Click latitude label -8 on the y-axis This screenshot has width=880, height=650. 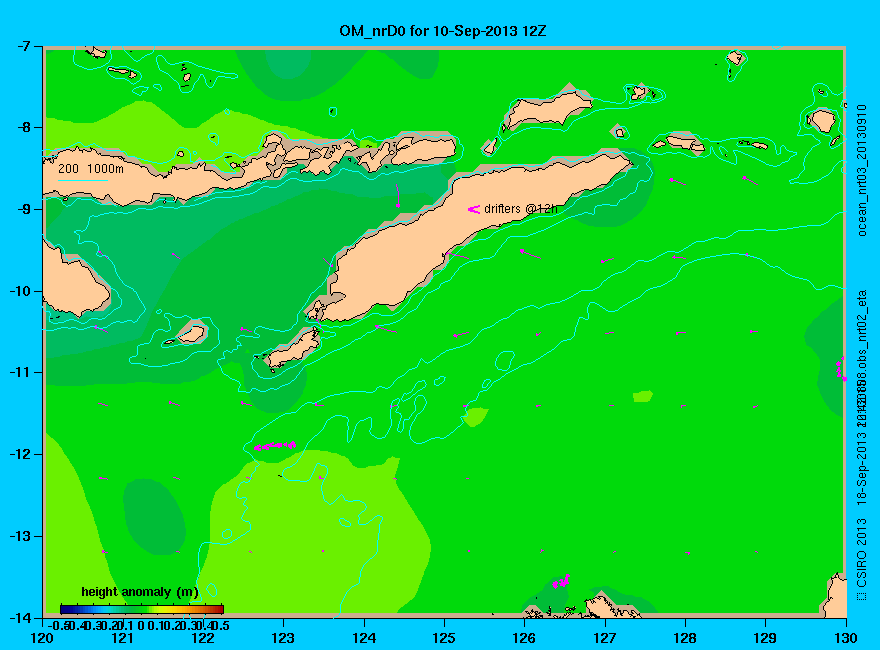[22, 127]
